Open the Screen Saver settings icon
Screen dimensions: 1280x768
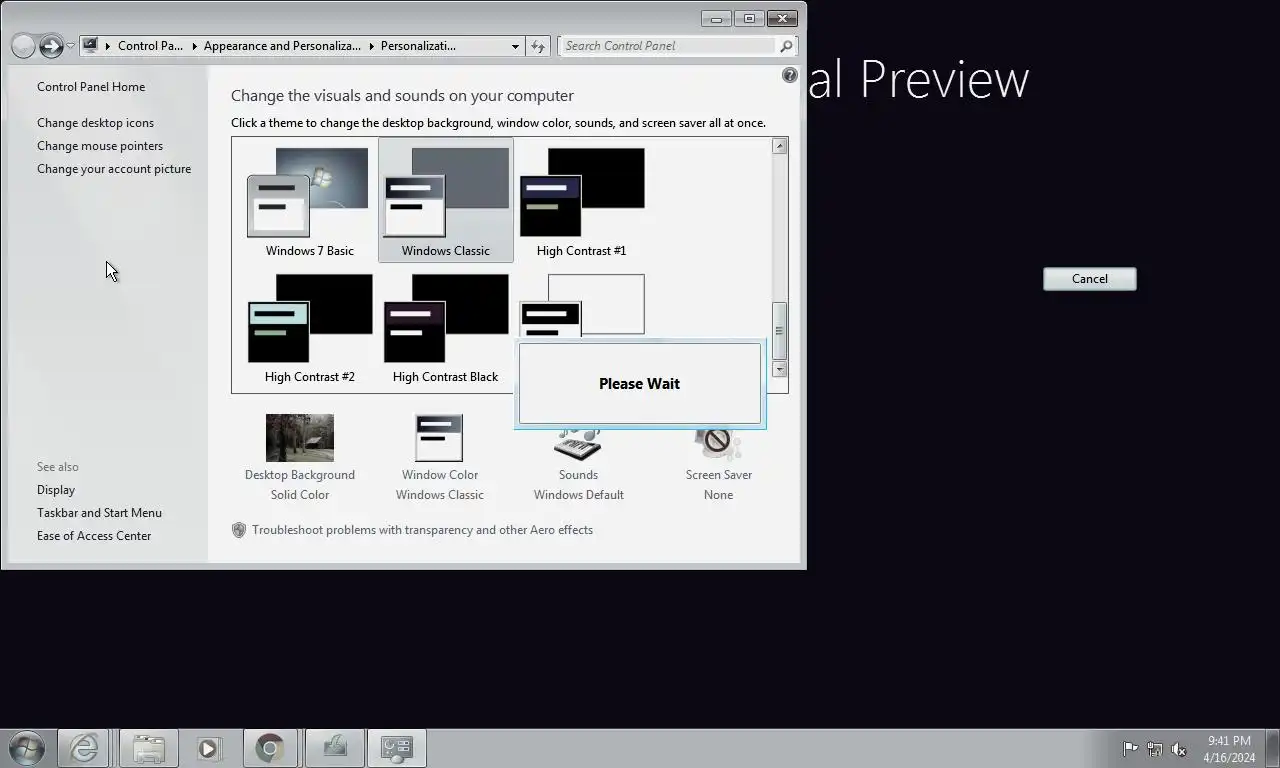coord(718,445)
